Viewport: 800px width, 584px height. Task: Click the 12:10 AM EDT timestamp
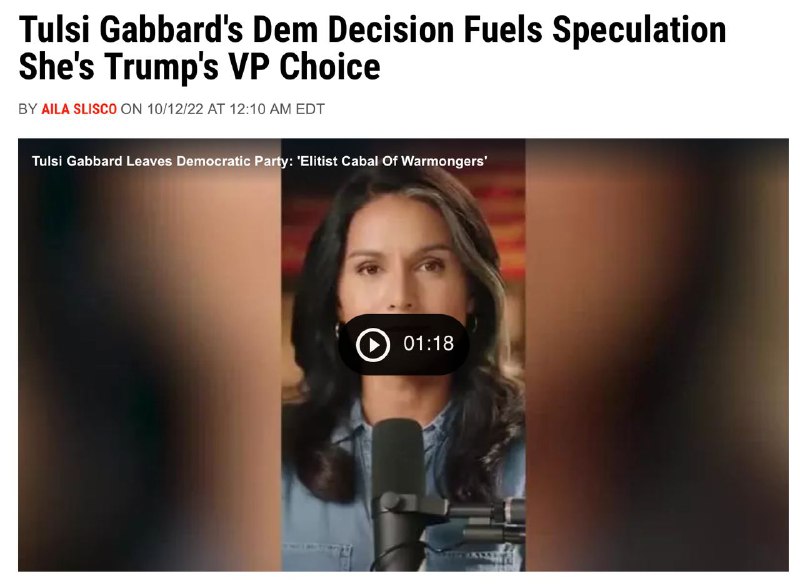(x=277, y=109)
